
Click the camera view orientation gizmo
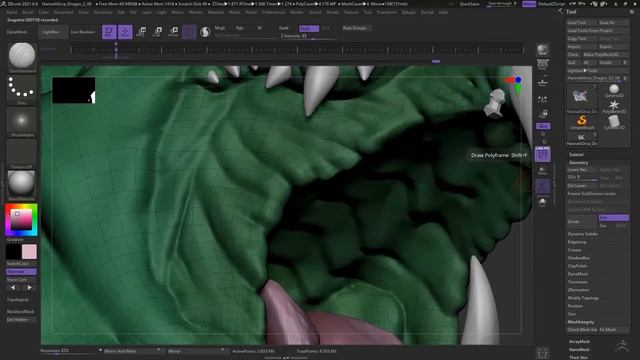[515, 84]
